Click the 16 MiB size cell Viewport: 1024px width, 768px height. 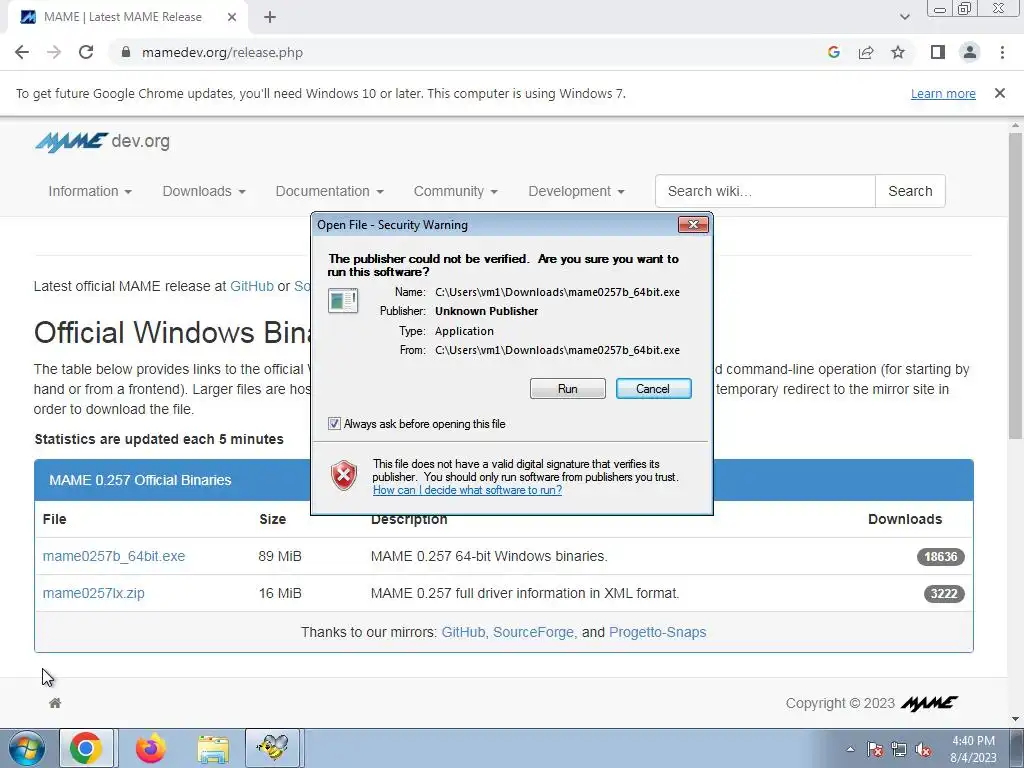[280, 594]
